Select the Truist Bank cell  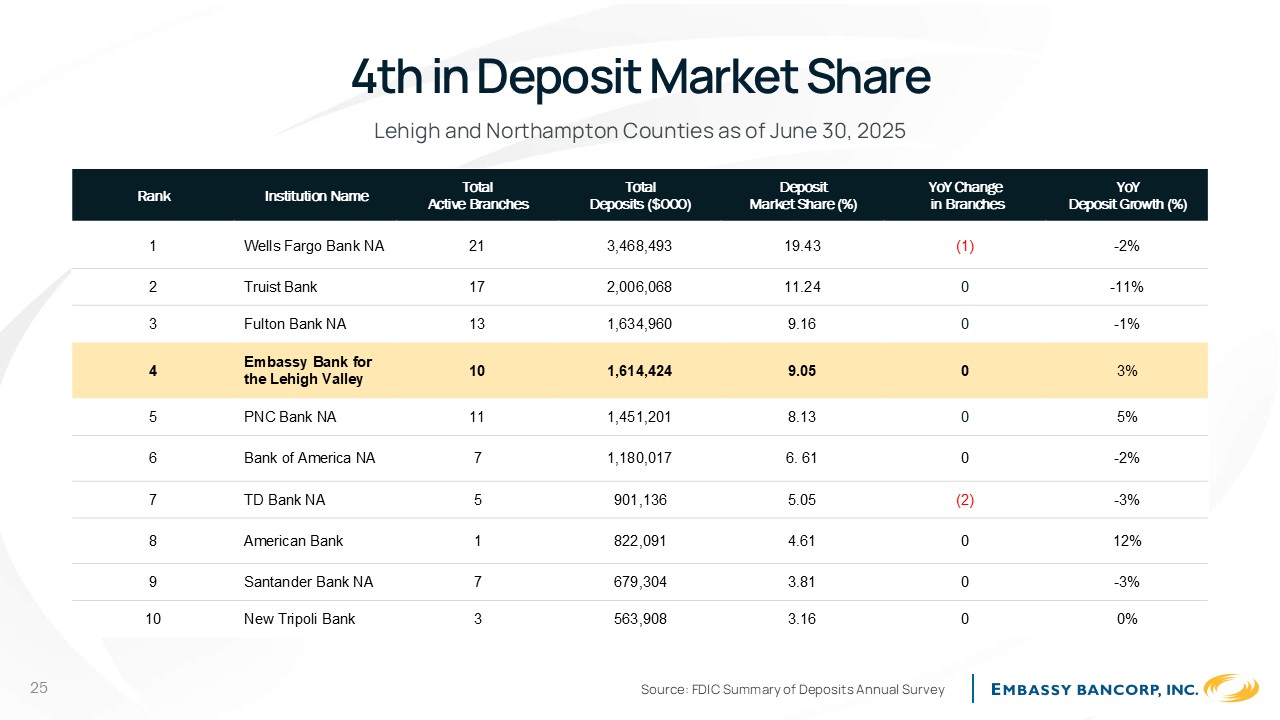click(280, 287)
